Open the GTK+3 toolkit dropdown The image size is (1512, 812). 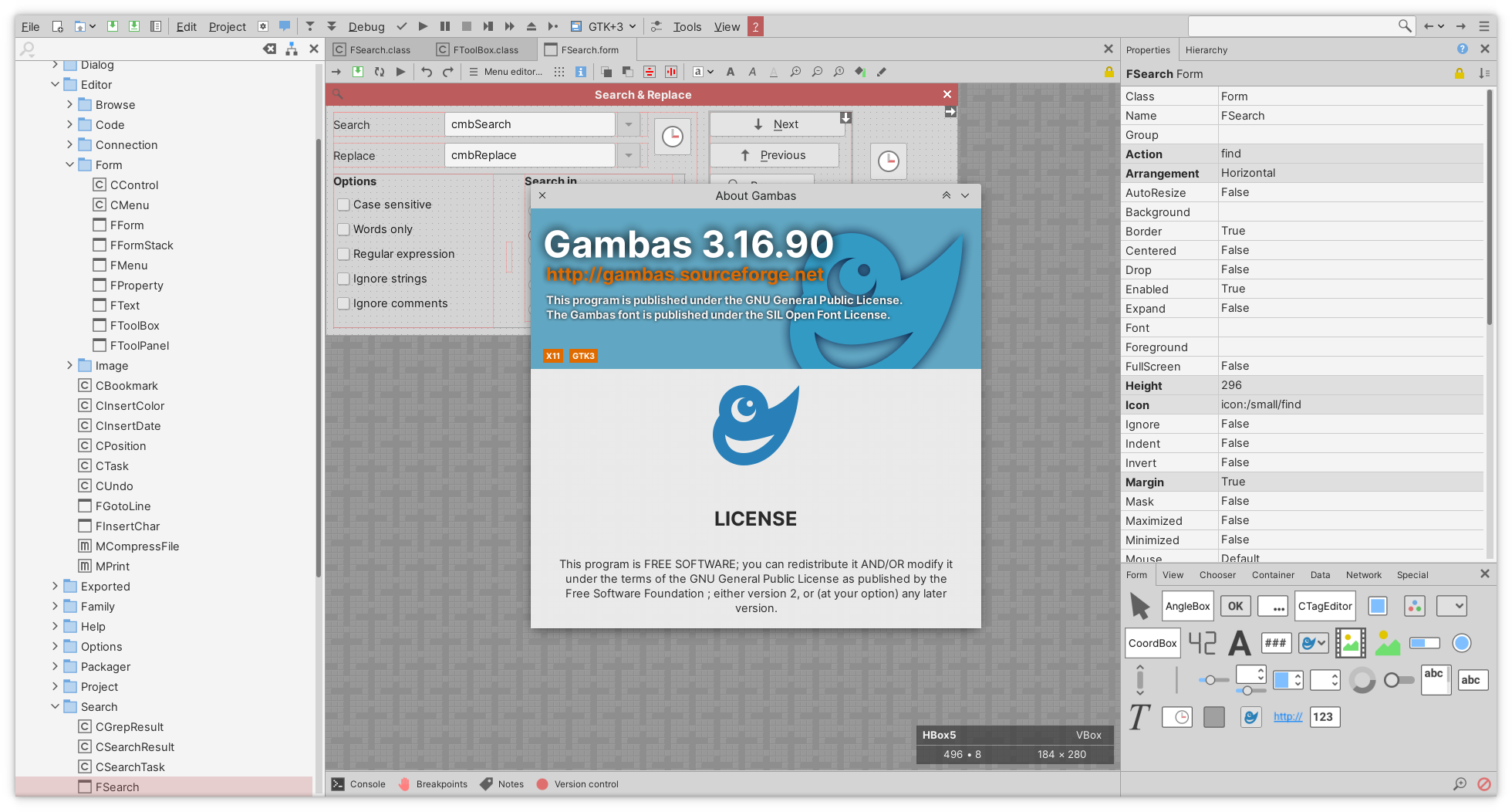[613, 26]
